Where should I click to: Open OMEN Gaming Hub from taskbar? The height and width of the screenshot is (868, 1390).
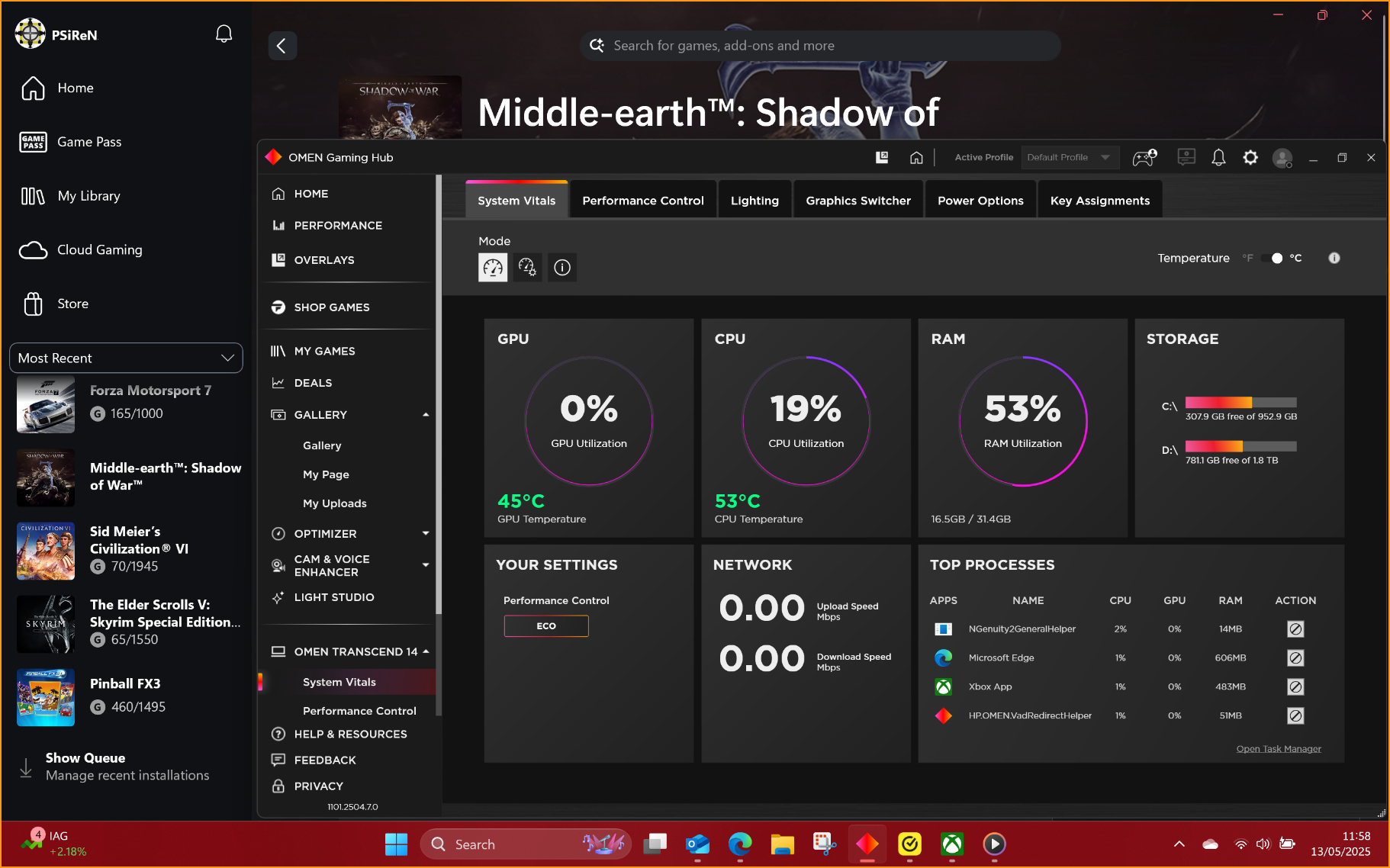(867, 844)
